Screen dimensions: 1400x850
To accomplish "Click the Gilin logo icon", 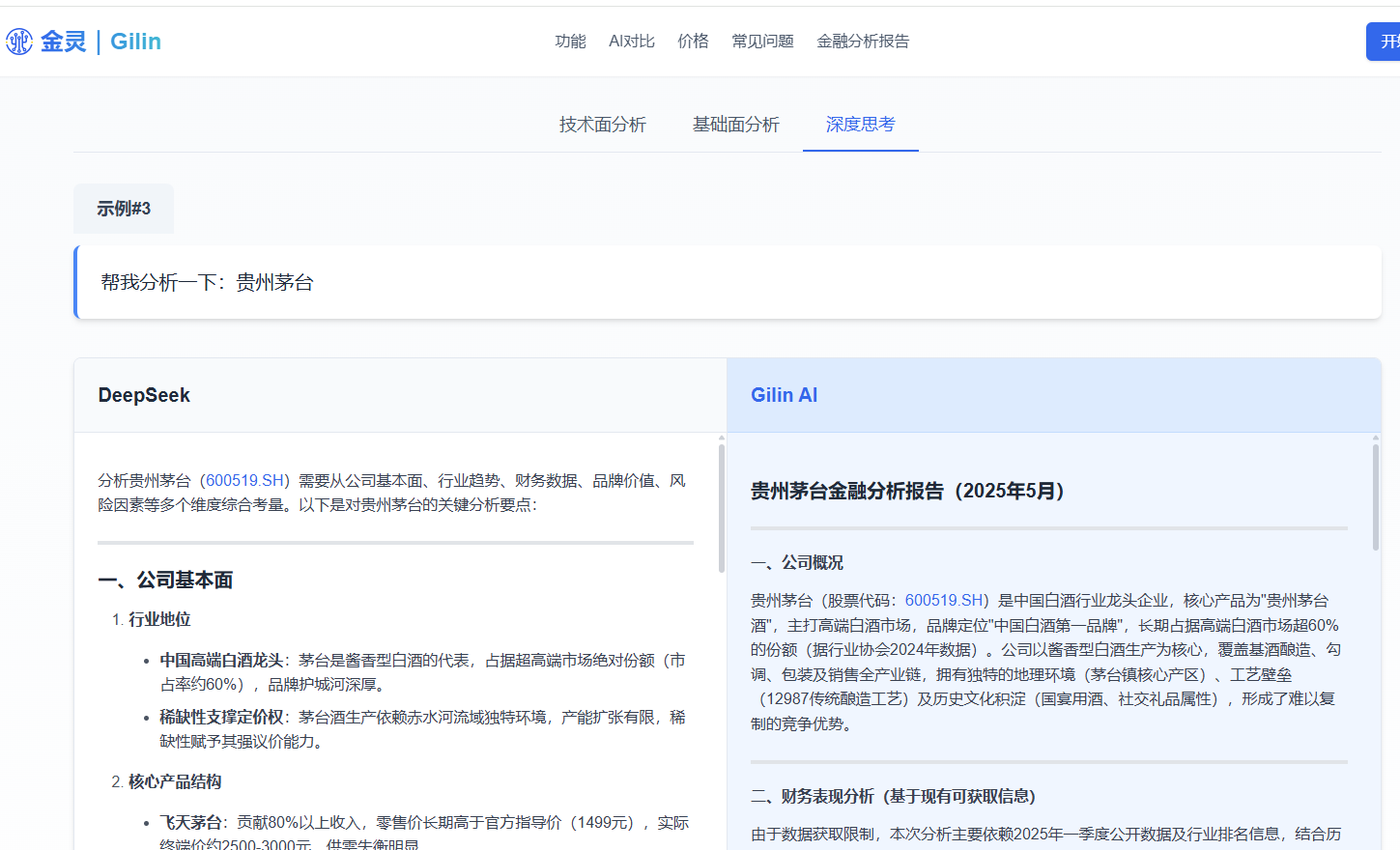I will (19, 42).
